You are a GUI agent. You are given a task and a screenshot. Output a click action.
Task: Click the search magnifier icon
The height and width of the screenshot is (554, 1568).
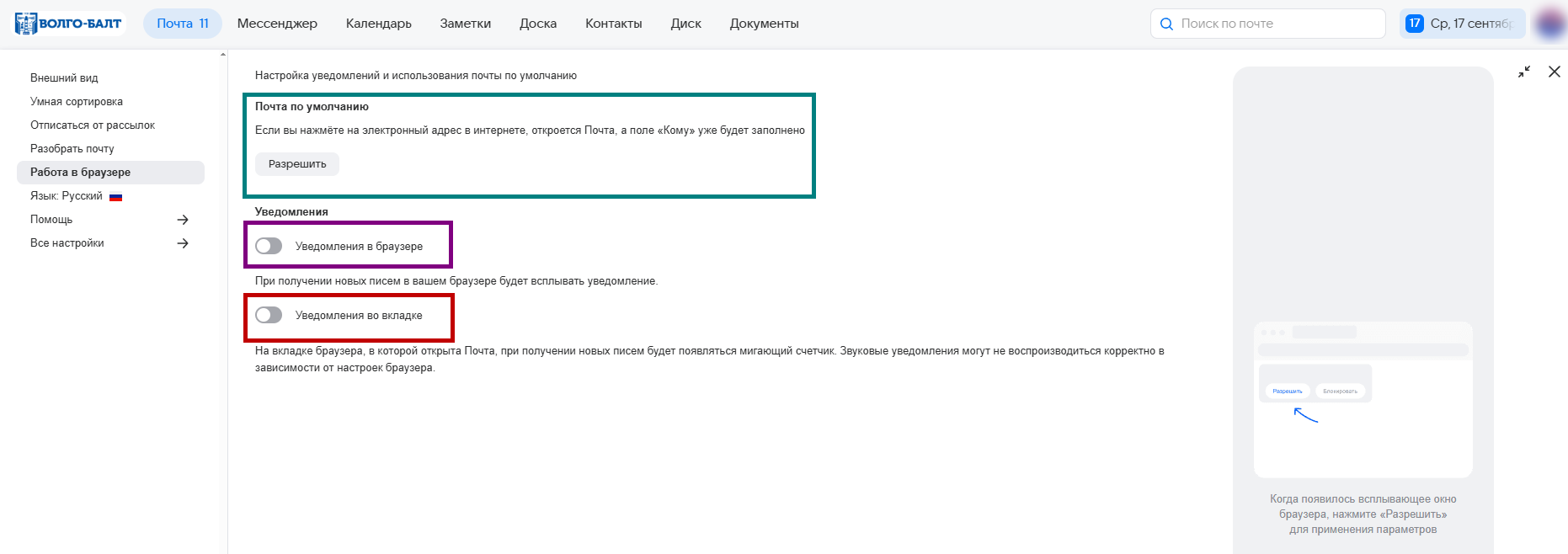click(x=1166, y=24)
